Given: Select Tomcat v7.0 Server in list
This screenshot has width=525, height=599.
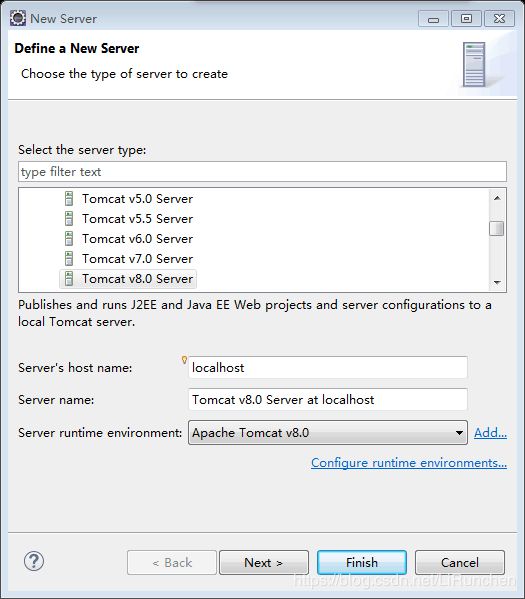Looking at the screenshot, I should tap(137, 259).
